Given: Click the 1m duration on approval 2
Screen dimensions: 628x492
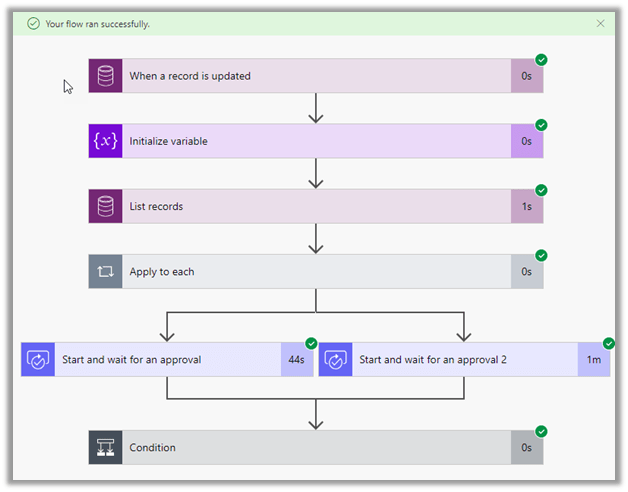Looking at the screenshot, I should (594, 360).
